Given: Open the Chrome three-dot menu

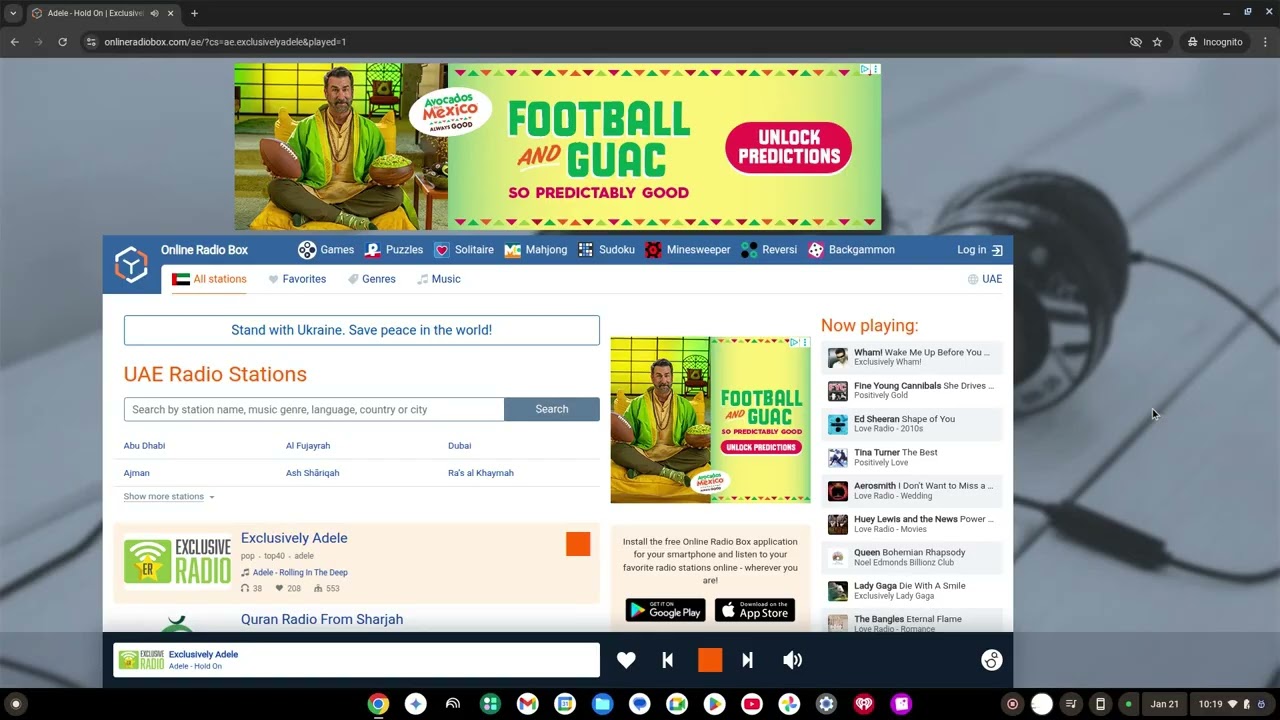Looking at the screenshot, I should click(1265, 42).
